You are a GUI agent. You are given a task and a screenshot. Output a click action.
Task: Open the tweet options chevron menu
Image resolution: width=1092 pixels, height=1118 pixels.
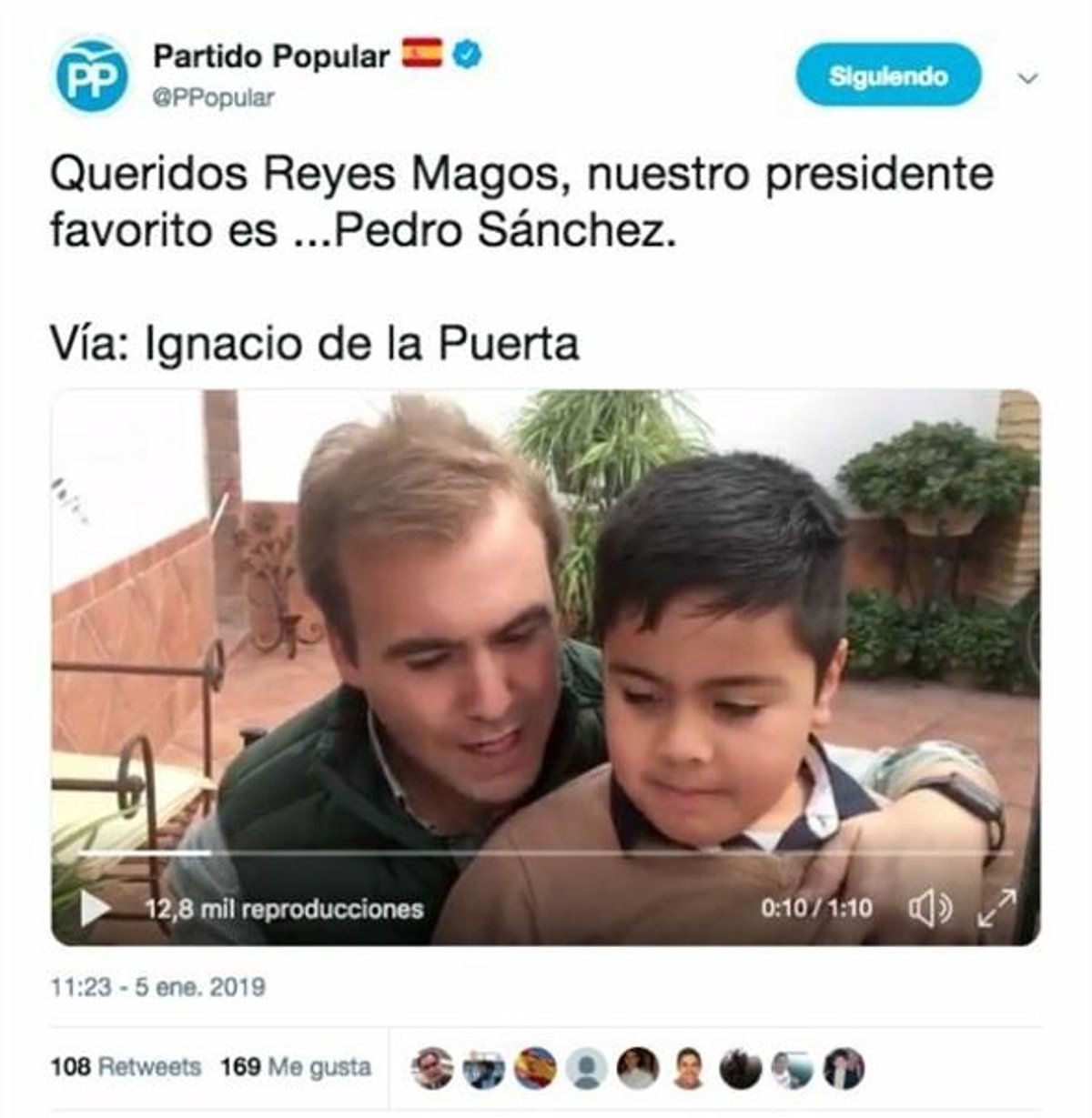(1027, 79)
